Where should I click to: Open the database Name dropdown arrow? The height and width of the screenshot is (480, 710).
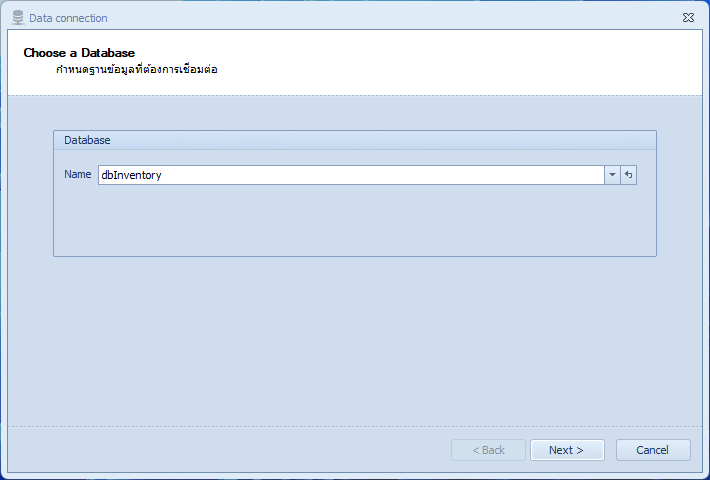click(612, 175)
